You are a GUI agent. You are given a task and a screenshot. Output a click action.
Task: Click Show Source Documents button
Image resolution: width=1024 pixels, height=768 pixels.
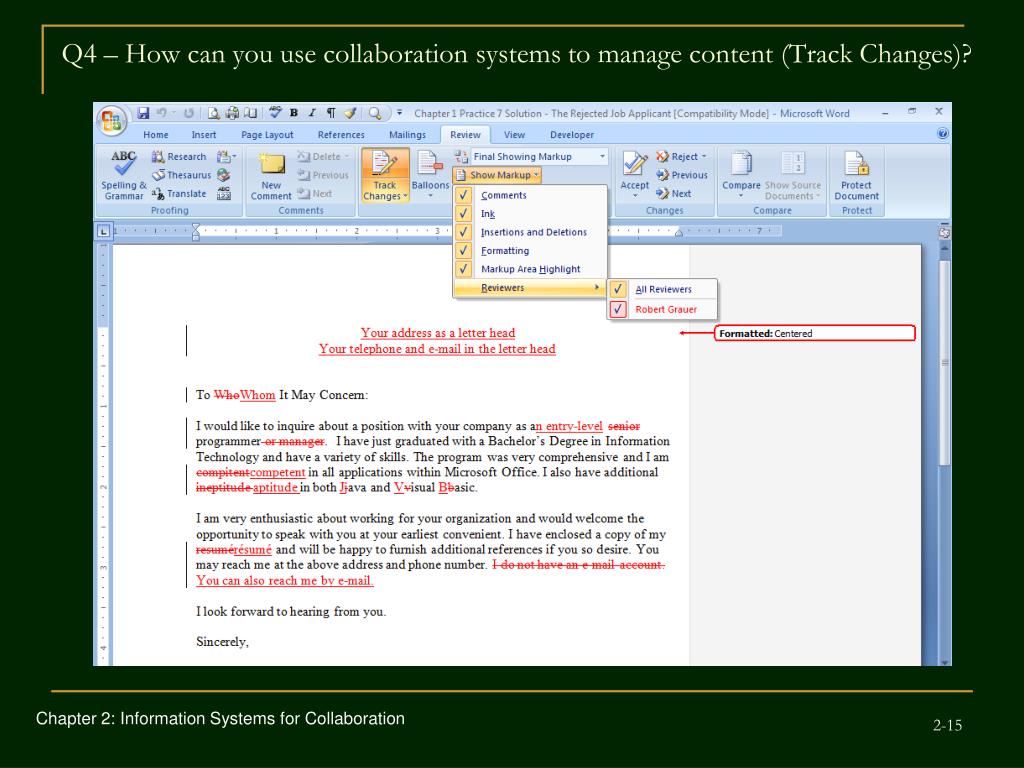coord(793,175)
